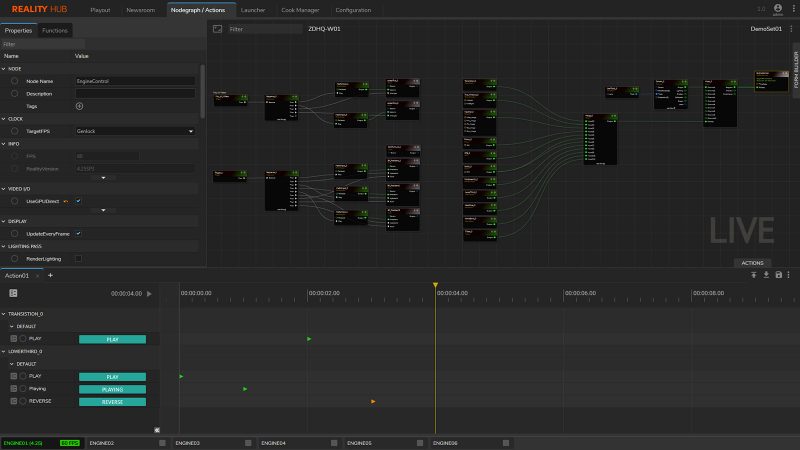This screenshot has width=800, height=450.
Task: Click the LOWERTHIRD_0 PLAY row grid icon
Action: (x=14, y=377)
